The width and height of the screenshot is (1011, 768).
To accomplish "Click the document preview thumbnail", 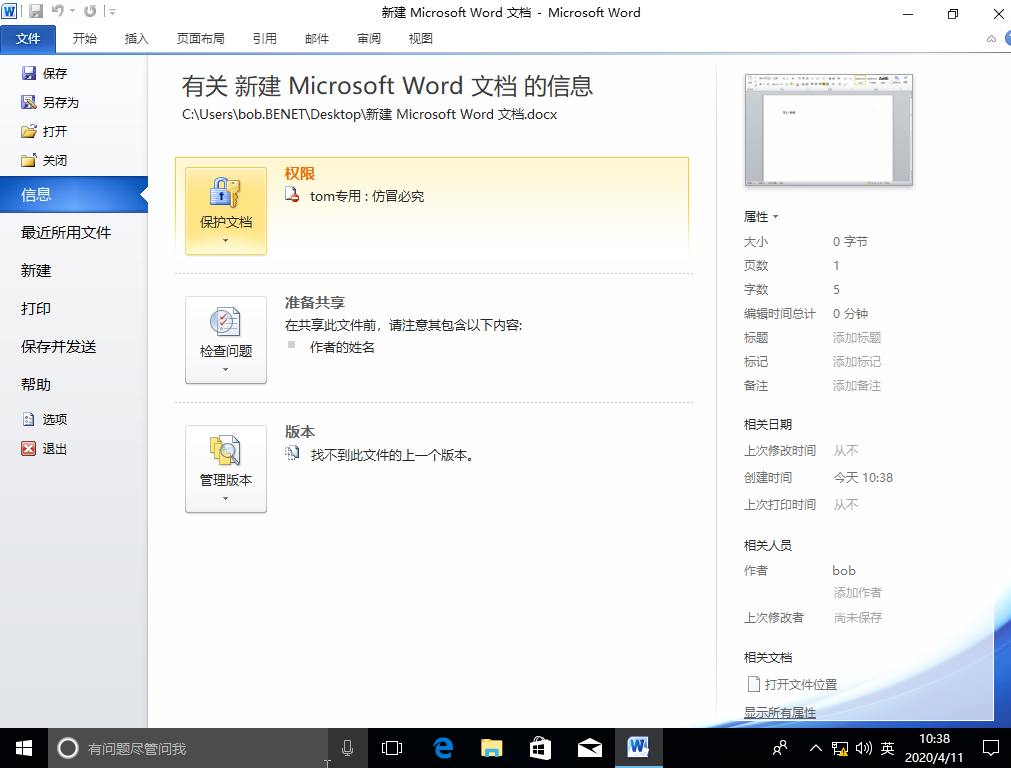I will [829, 130].
